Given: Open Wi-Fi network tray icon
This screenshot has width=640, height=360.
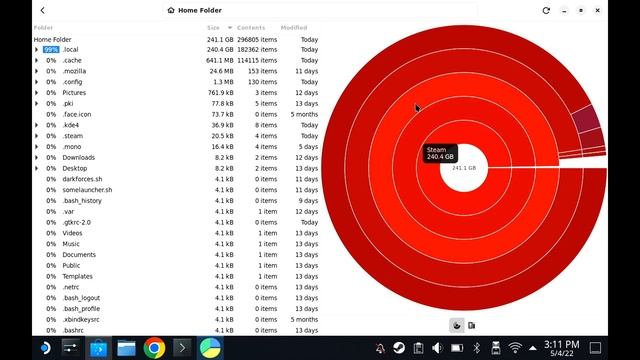Looking at the screenshot, I should point(515,348).
